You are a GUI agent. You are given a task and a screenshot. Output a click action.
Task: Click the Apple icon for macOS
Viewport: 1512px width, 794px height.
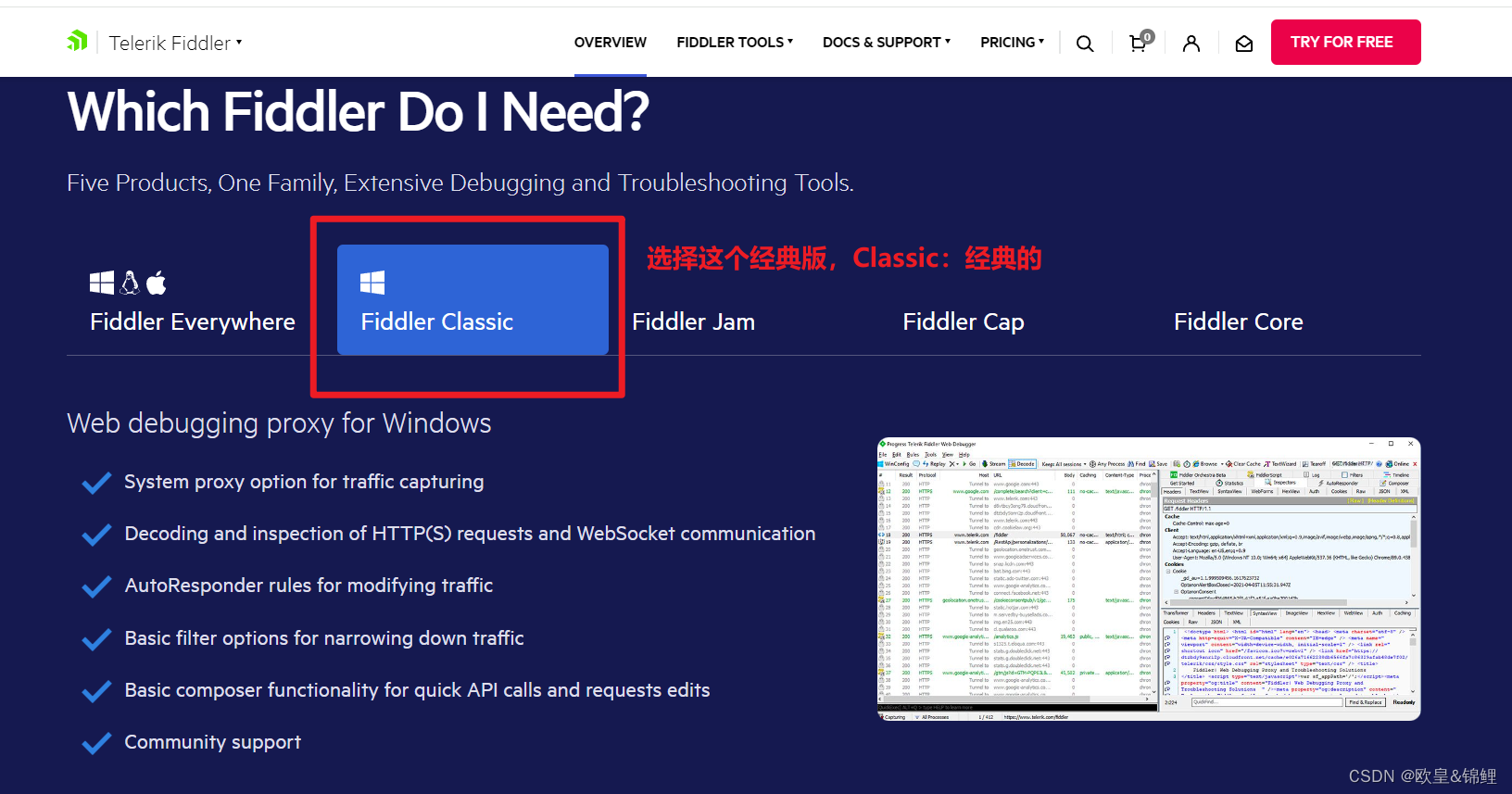[x=157, y=283]
